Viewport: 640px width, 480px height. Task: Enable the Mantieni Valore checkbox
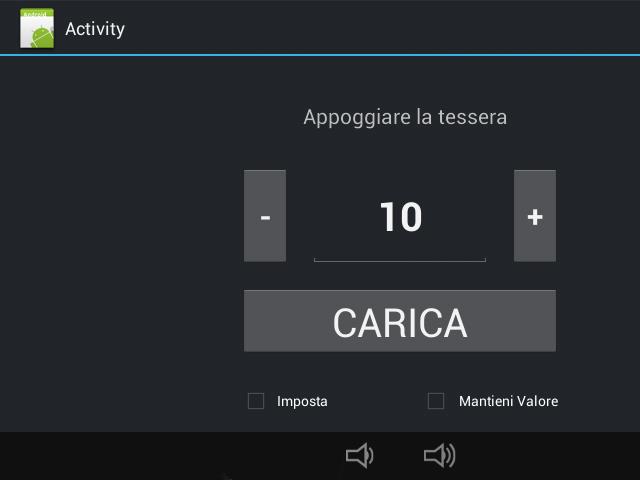436,401
